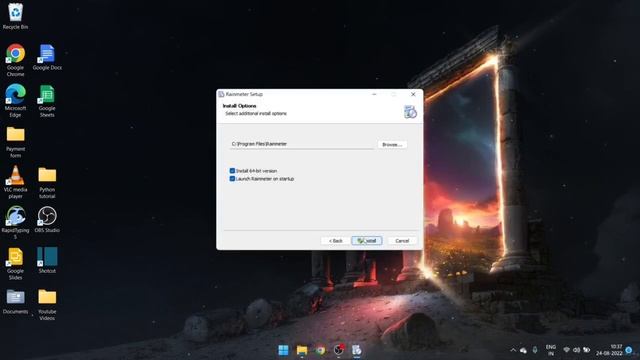This screenshot has height=360, width=640.
Task: Click the Install button
Action: point(367,241)
